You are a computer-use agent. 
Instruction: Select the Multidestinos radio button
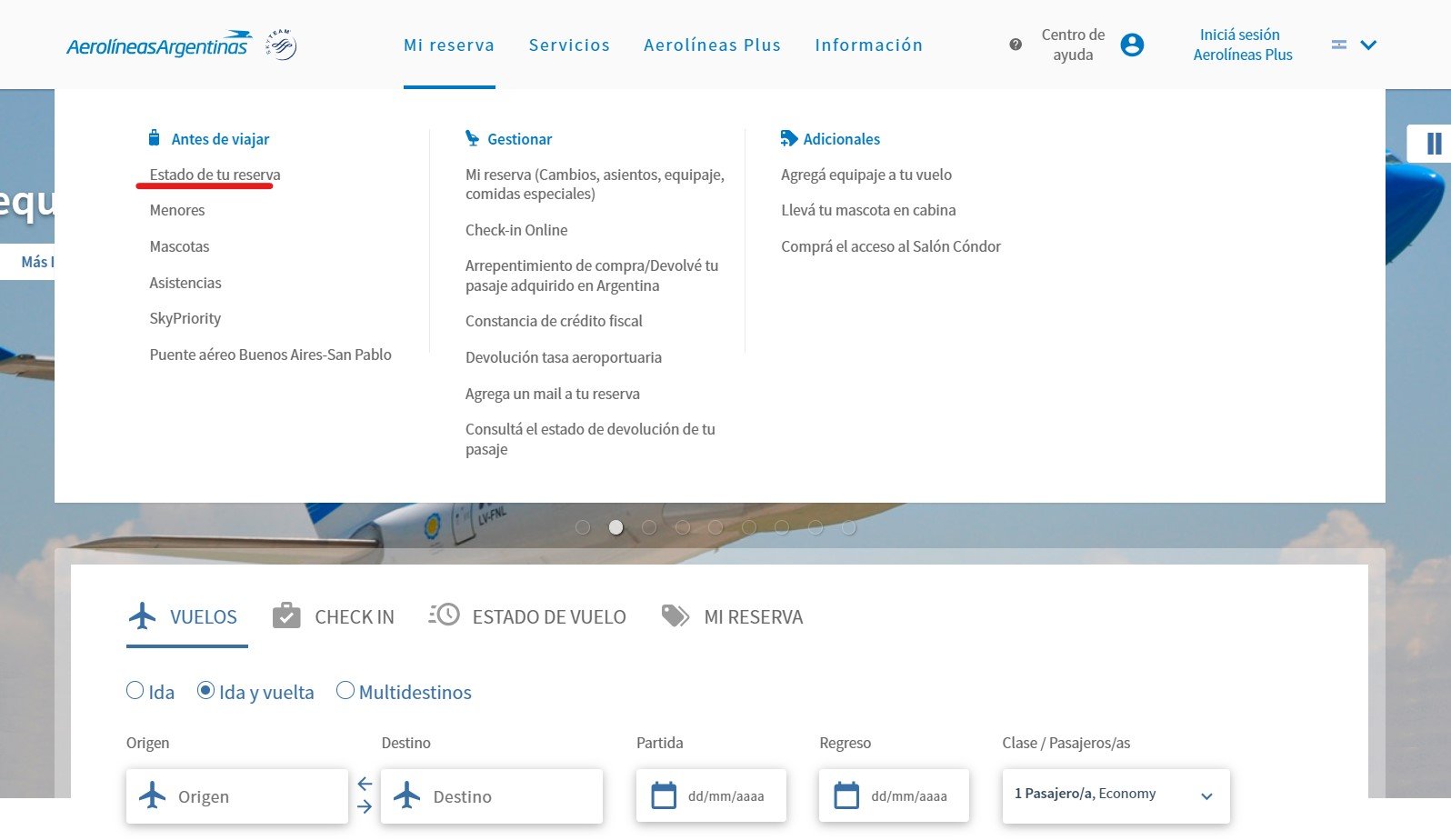click(345, 691)
